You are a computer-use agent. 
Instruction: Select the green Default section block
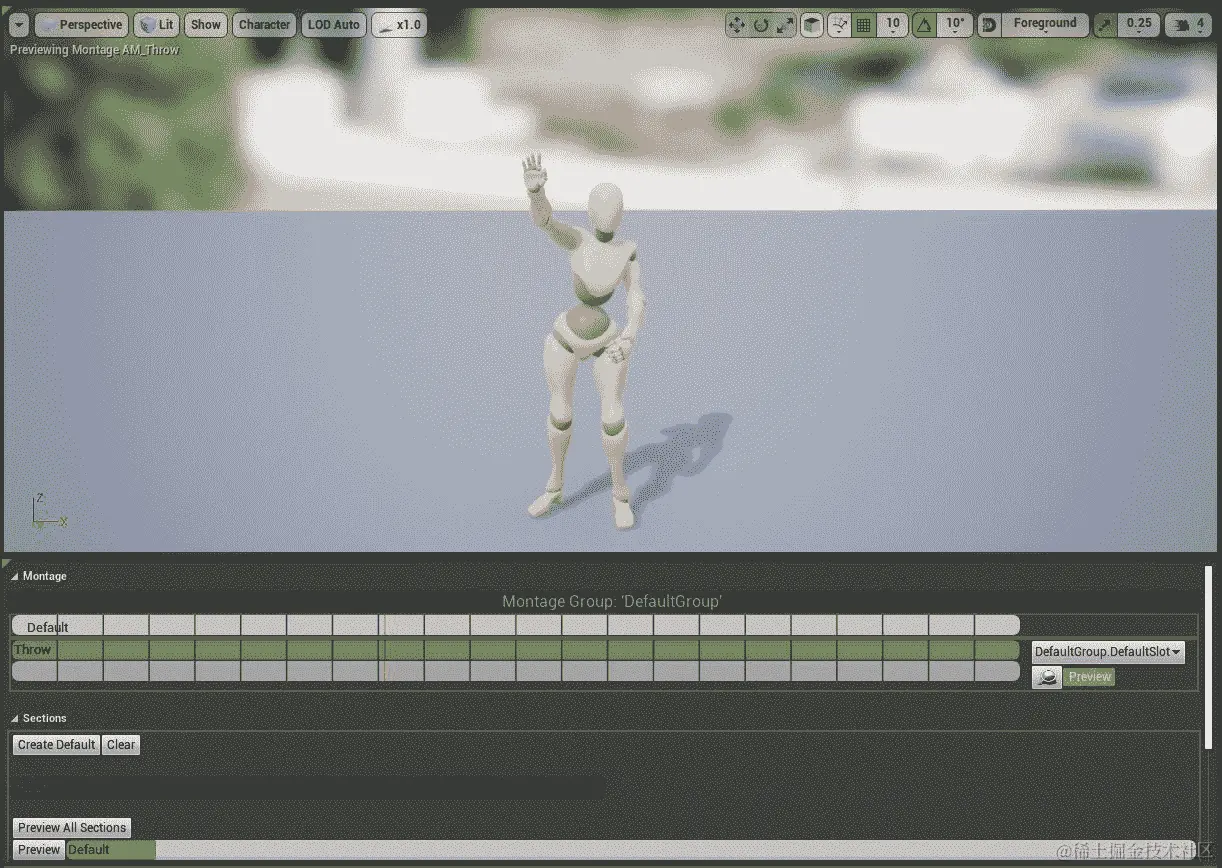pos(111,850)
